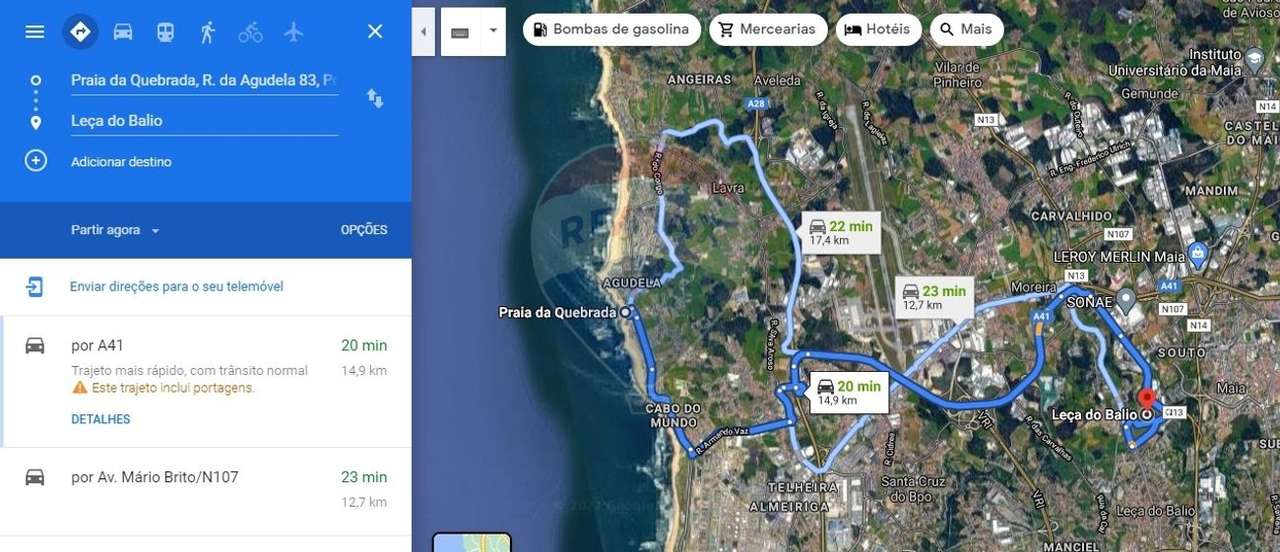Collapse the side panel with arrow
Screen dimensions: 1280x552
[423, 31]
